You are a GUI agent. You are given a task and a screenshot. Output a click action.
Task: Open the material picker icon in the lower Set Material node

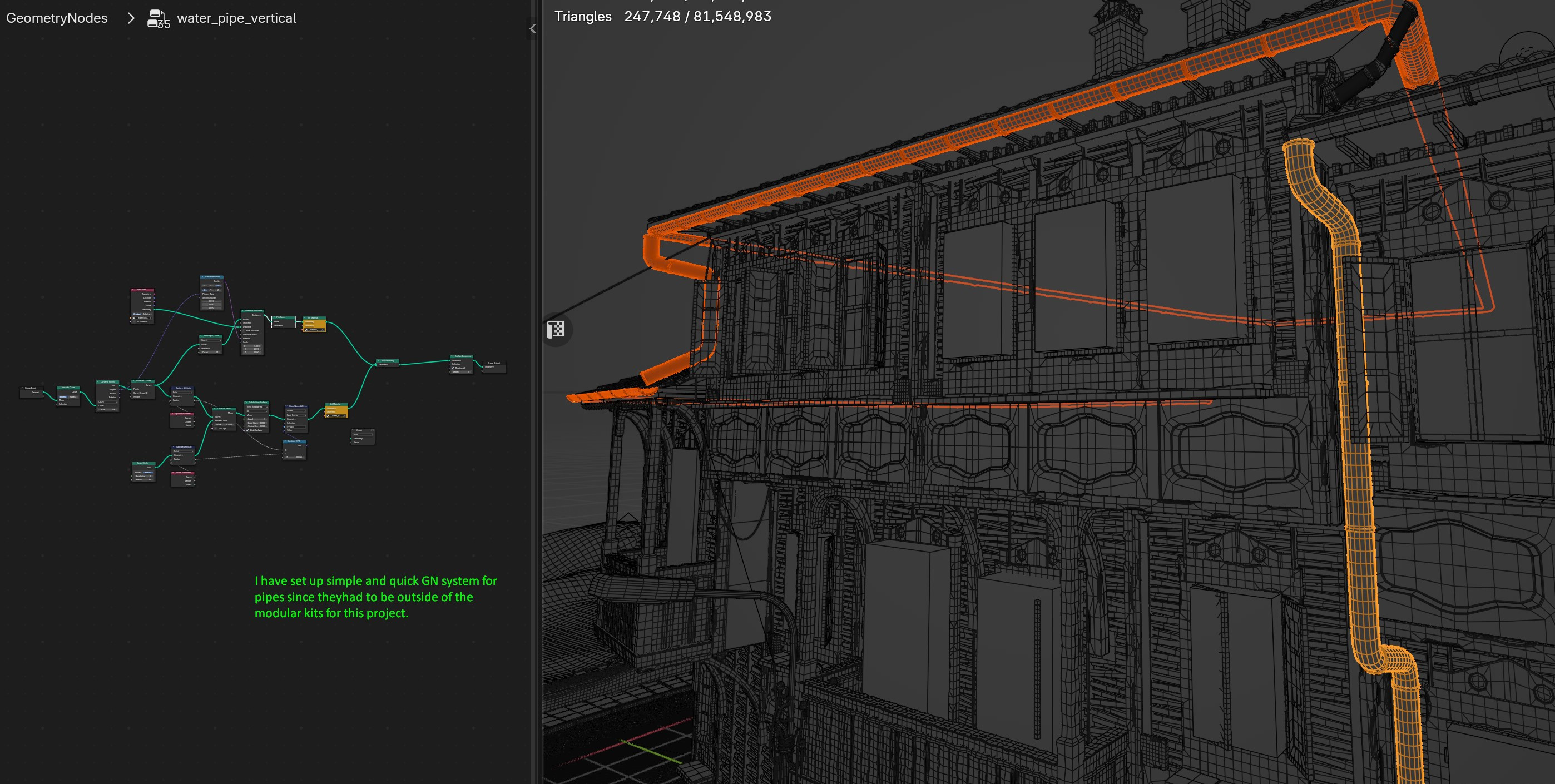(x=328, y=416)
